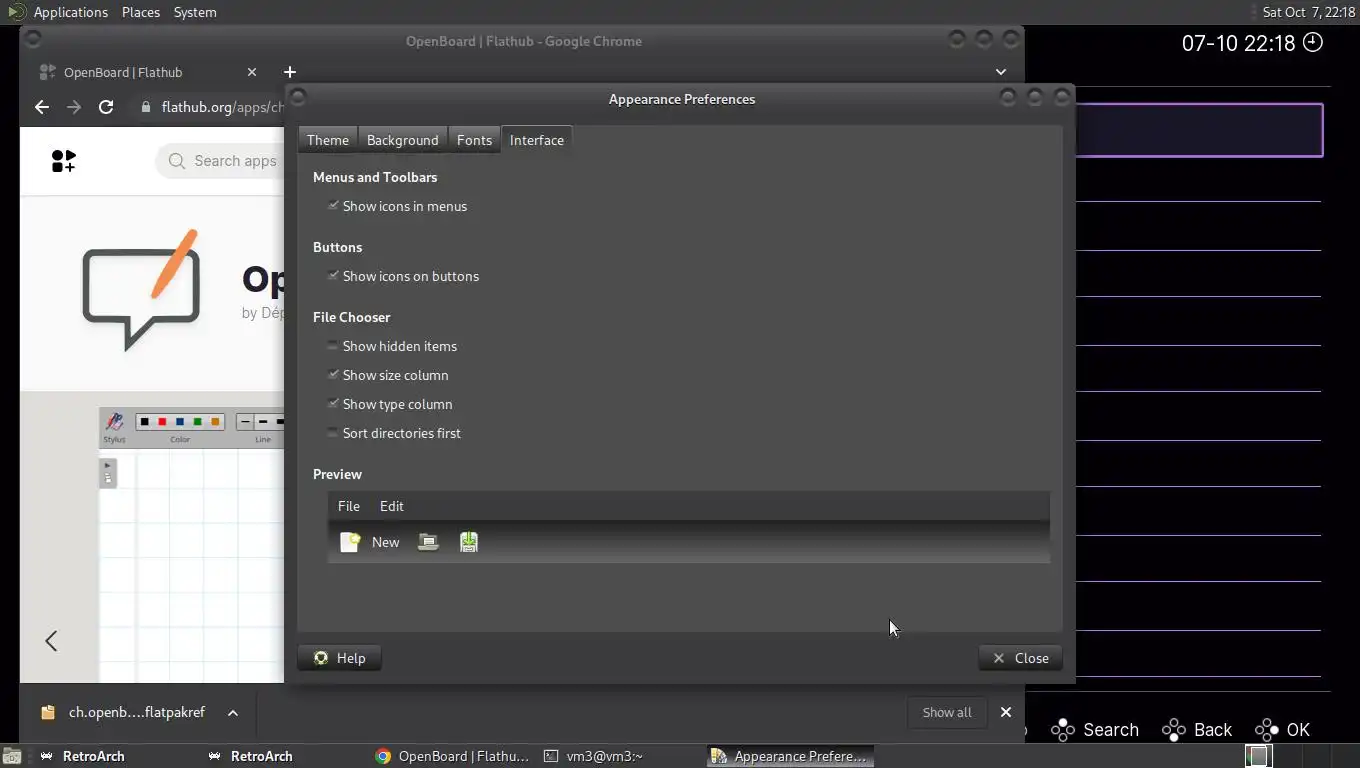Toggle Show icons in menus
The width and height of the screenshot is (1360, 768).
pos(333,206)
